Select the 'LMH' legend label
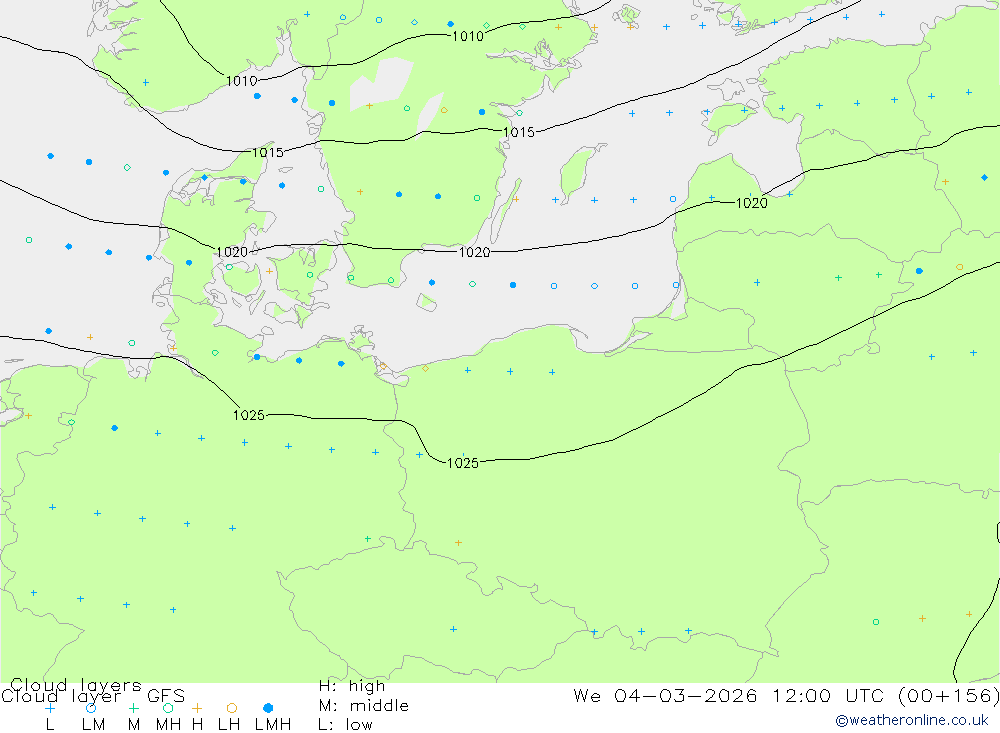The width and height of the screenshot is (1000, 733). click(273, 725)
